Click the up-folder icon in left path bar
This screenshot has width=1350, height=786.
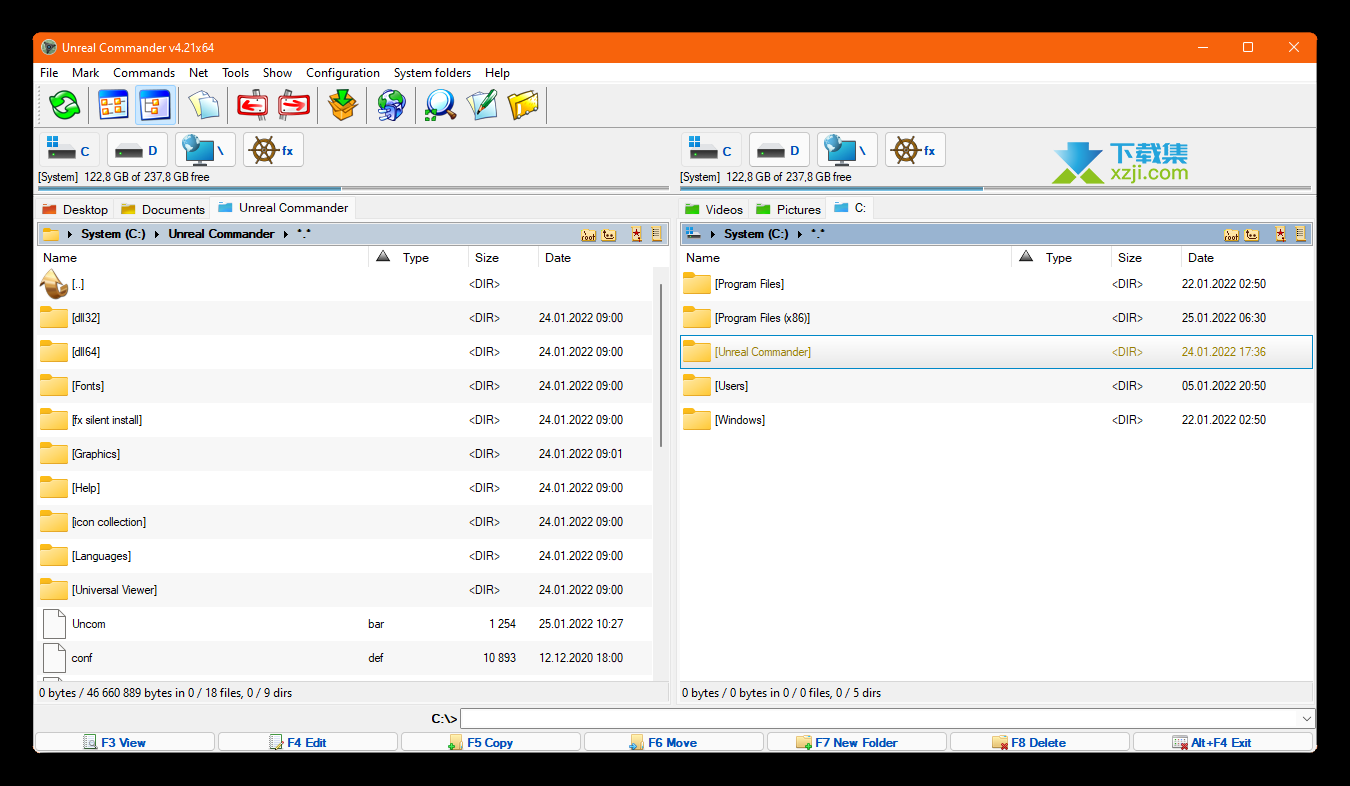pyautogui.click(x=609, y=234)
